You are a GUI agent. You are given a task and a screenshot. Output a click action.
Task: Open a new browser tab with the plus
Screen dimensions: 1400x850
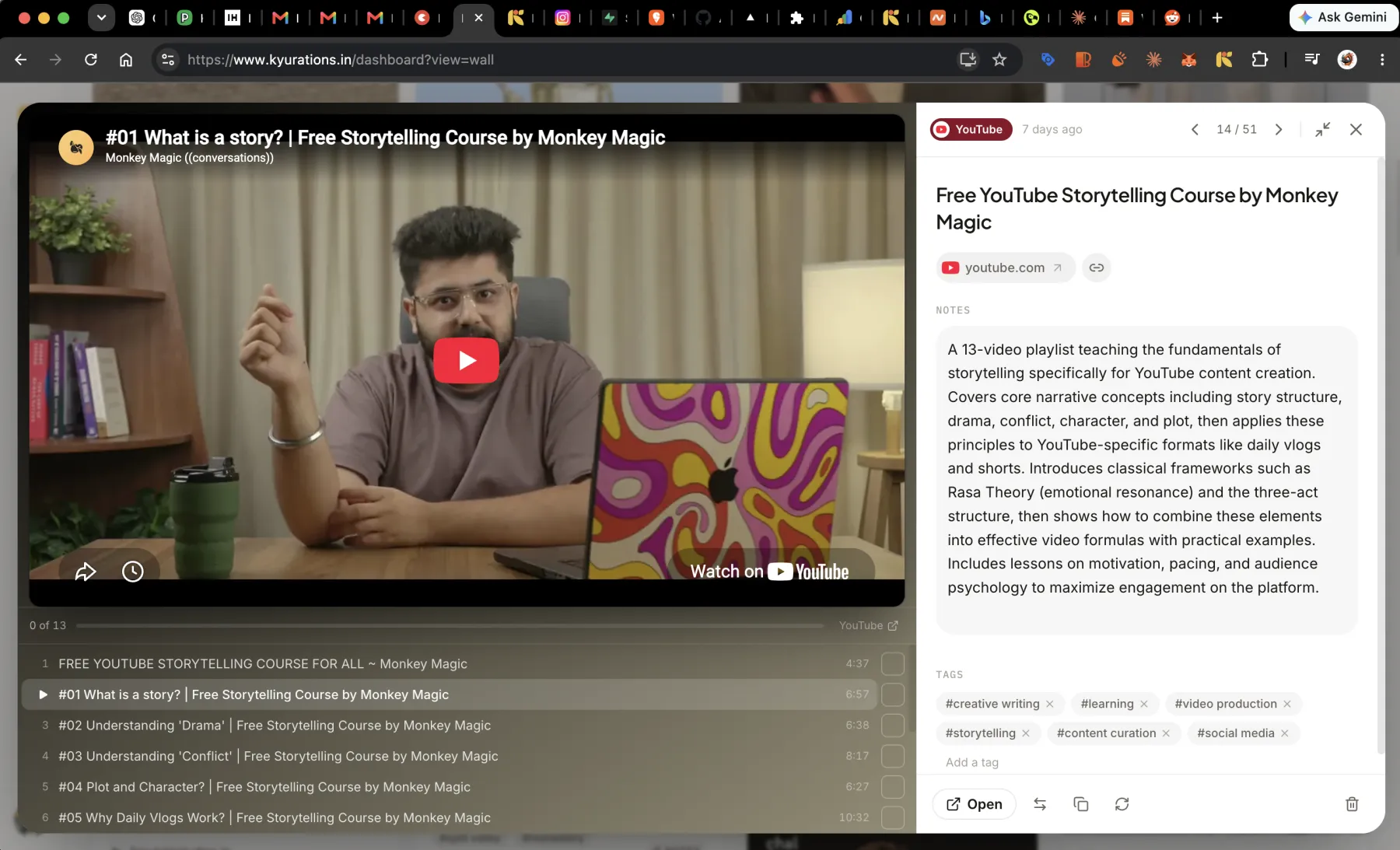point(1217,17)
